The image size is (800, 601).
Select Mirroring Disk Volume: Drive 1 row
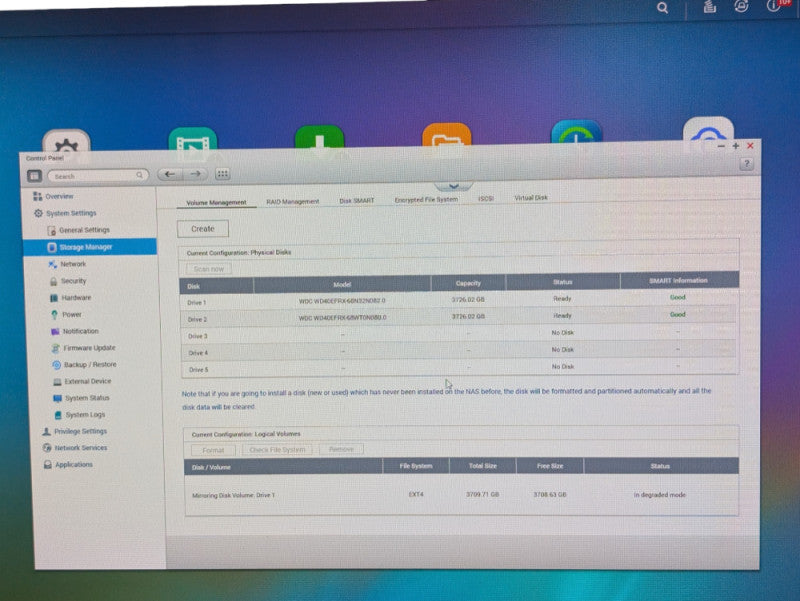[x=461, y=495]
